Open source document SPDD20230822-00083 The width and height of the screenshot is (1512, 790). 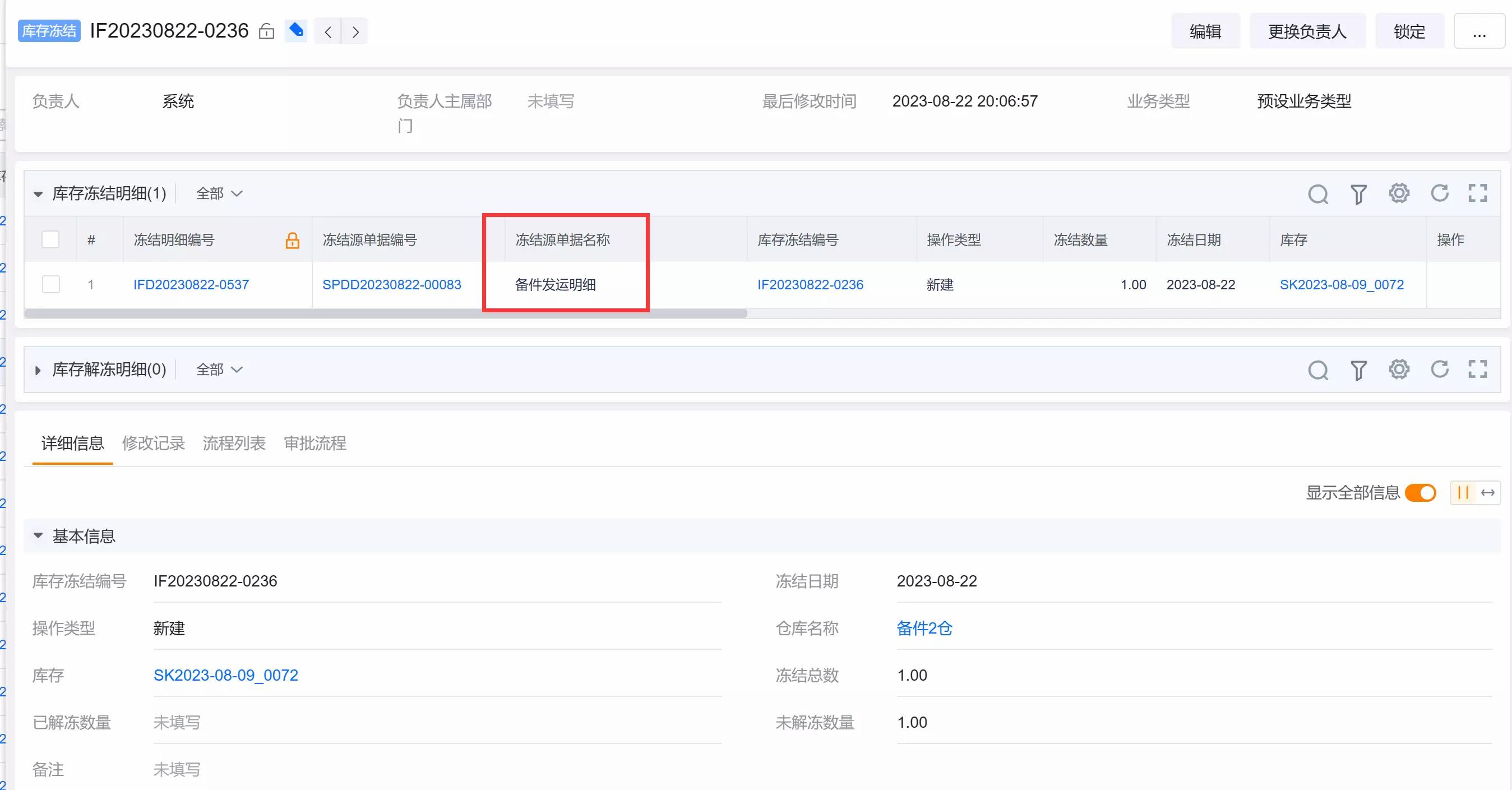(x=392, y=285)
